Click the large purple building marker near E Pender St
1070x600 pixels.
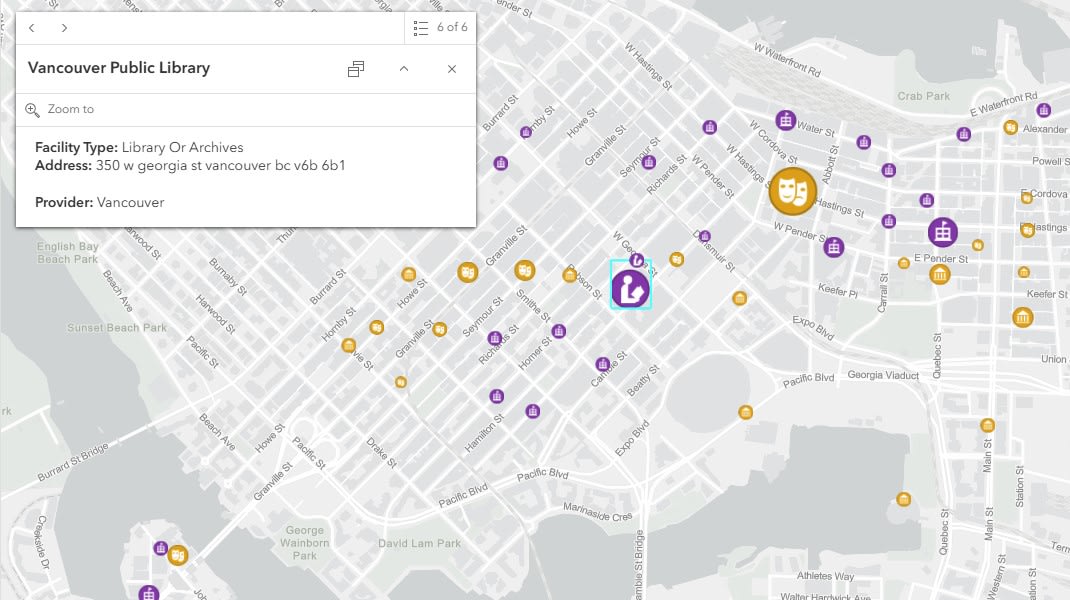(x=942, y=232)
